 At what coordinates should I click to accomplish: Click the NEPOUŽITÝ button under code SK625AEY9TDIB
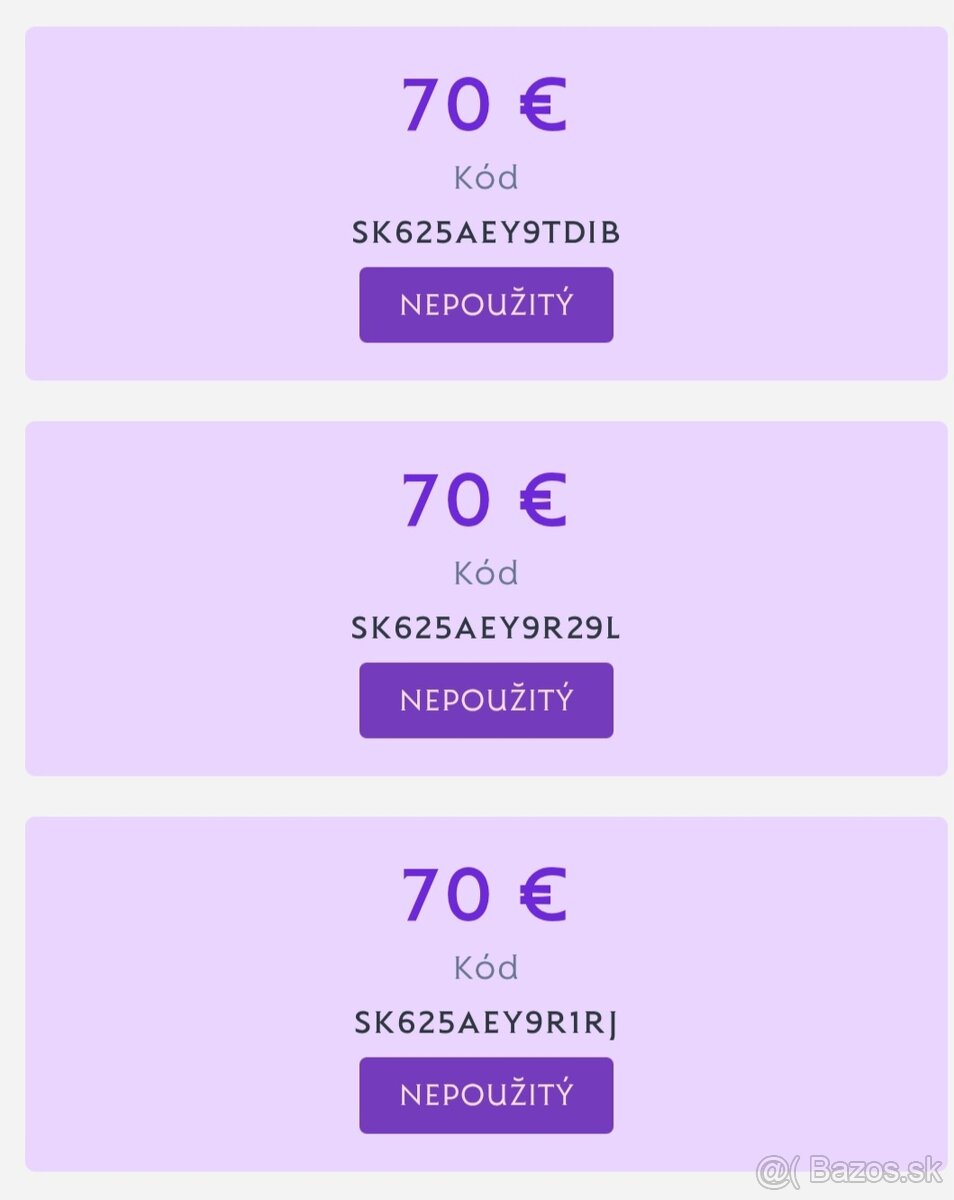(x=486, y=305)
